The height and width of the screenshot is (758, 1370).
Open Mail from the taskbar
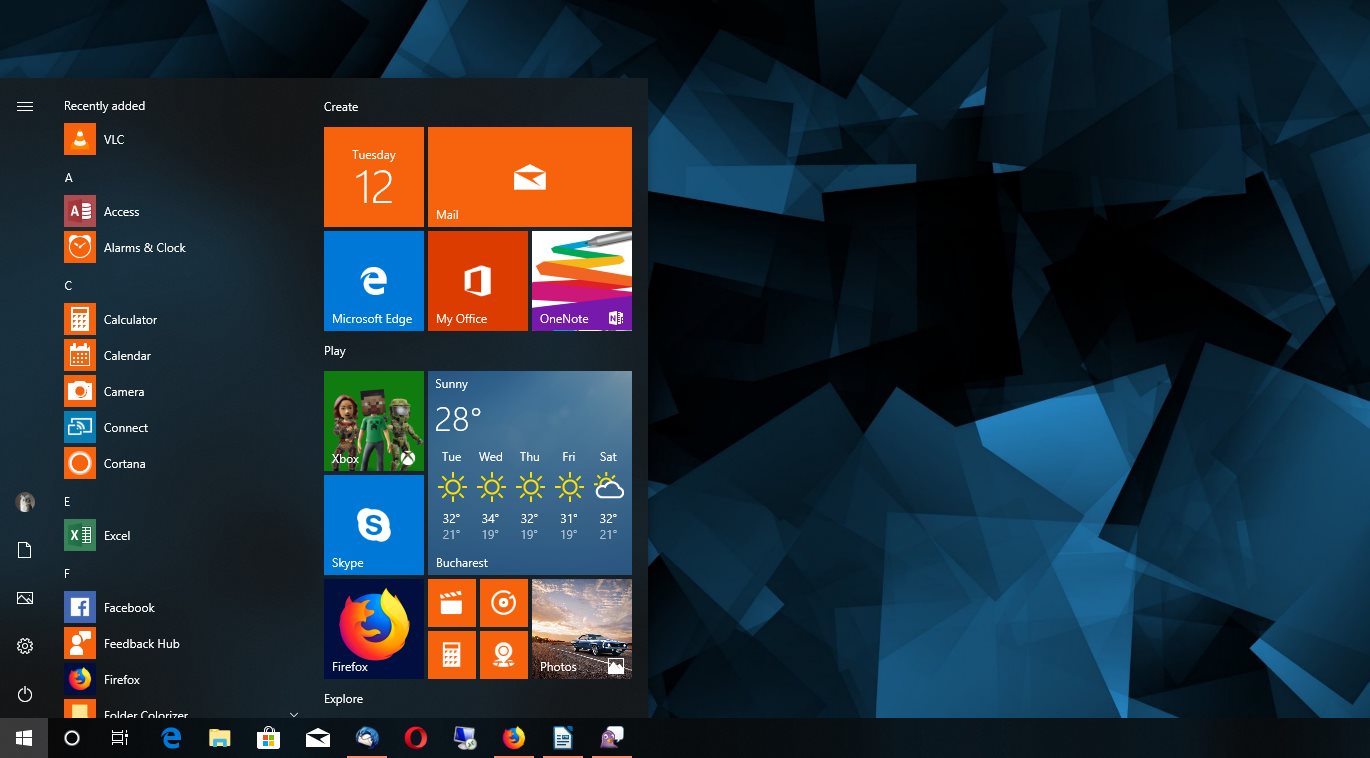[318, 738]
